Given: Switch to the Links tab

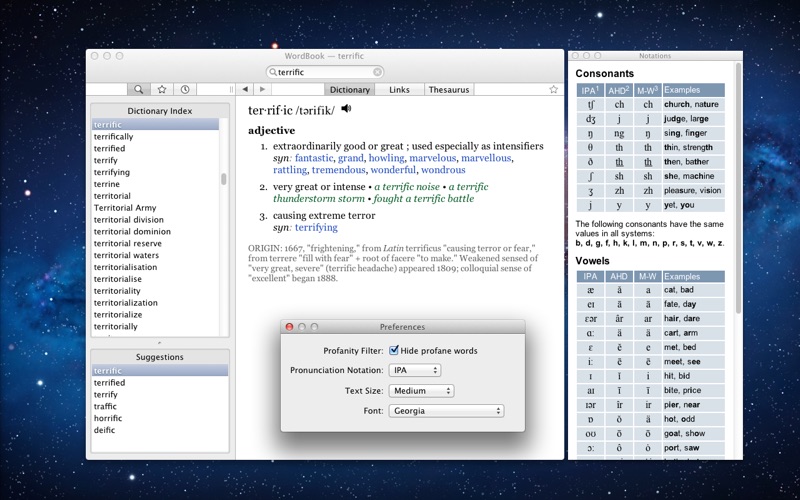Looking at the screenshot, I should point(399,89).
